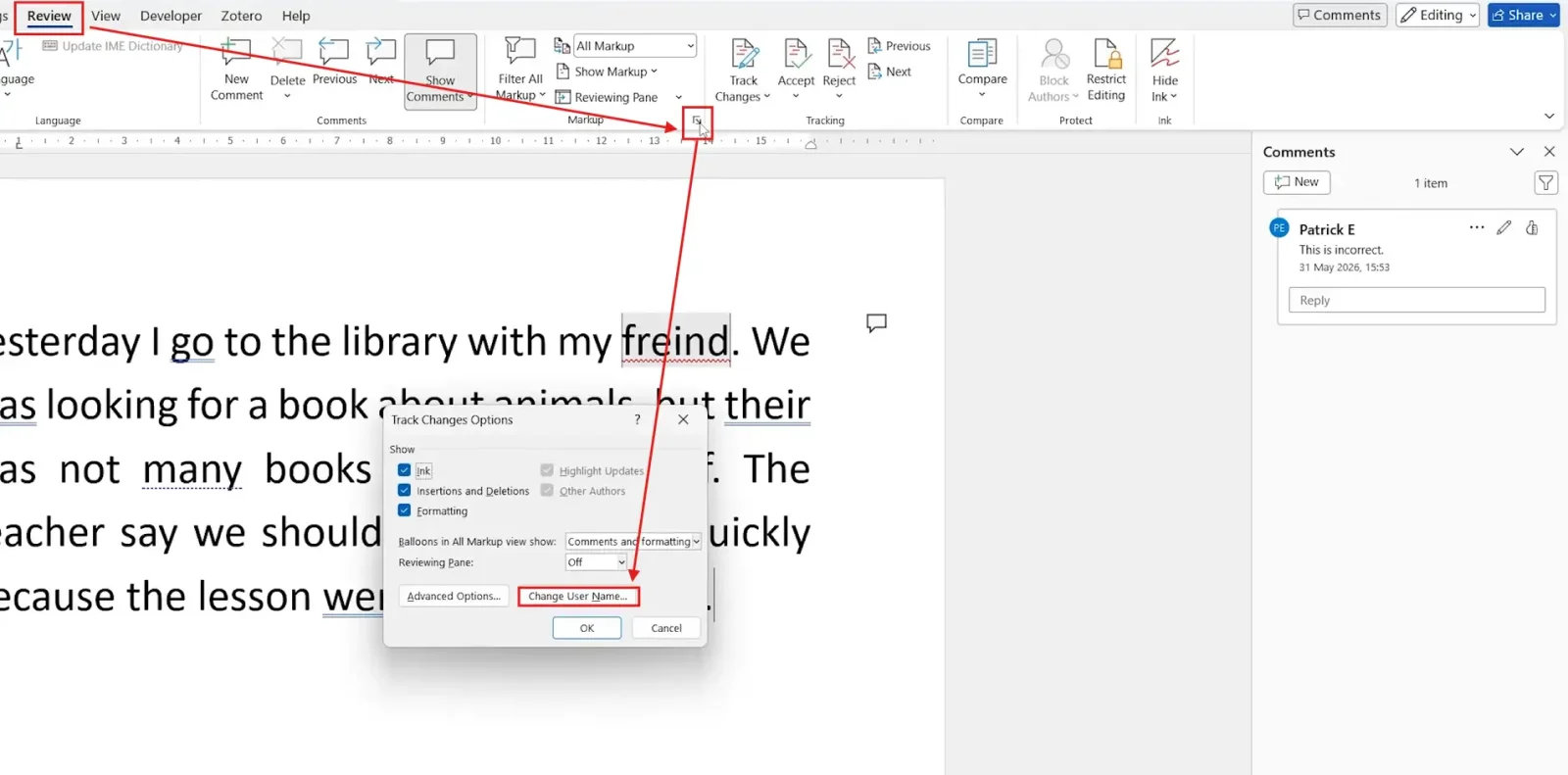Open more options on Patrick E's comment
Viewport: 1568px width, 775px height.
[x=1477, y=227]
